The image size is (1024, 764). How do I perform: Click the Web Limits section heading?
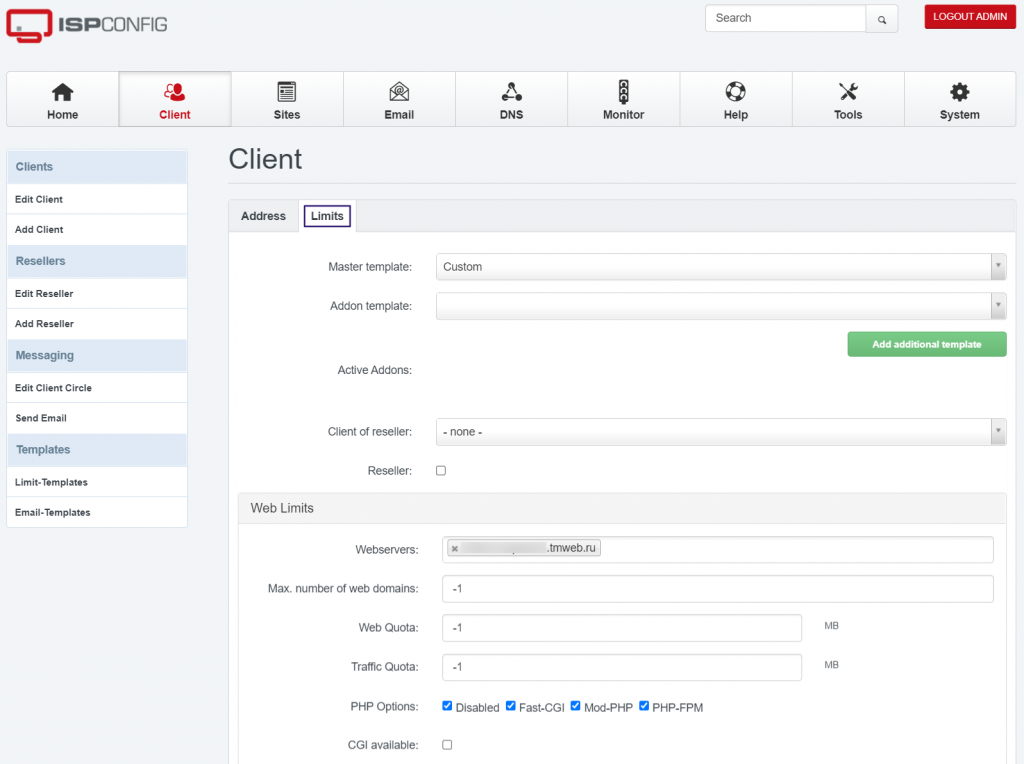click(x=282, y=508)
